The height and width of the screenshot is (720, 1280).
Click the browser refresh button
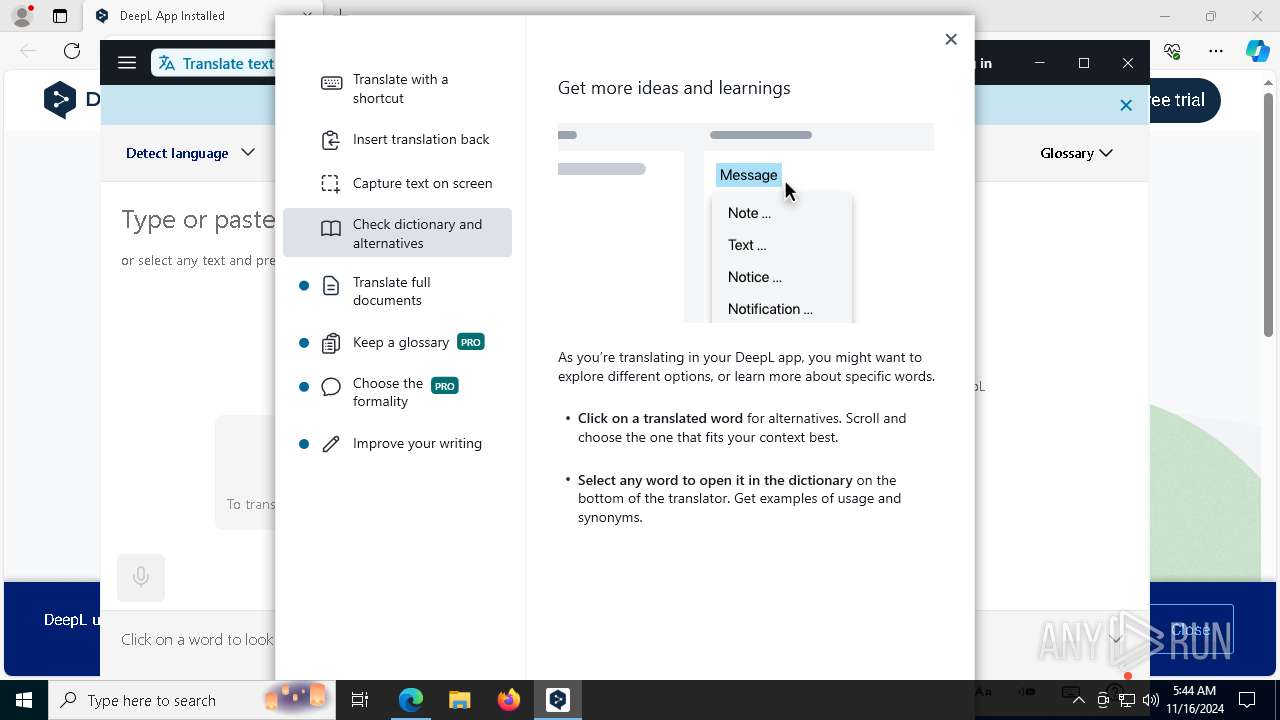point(72,51)
